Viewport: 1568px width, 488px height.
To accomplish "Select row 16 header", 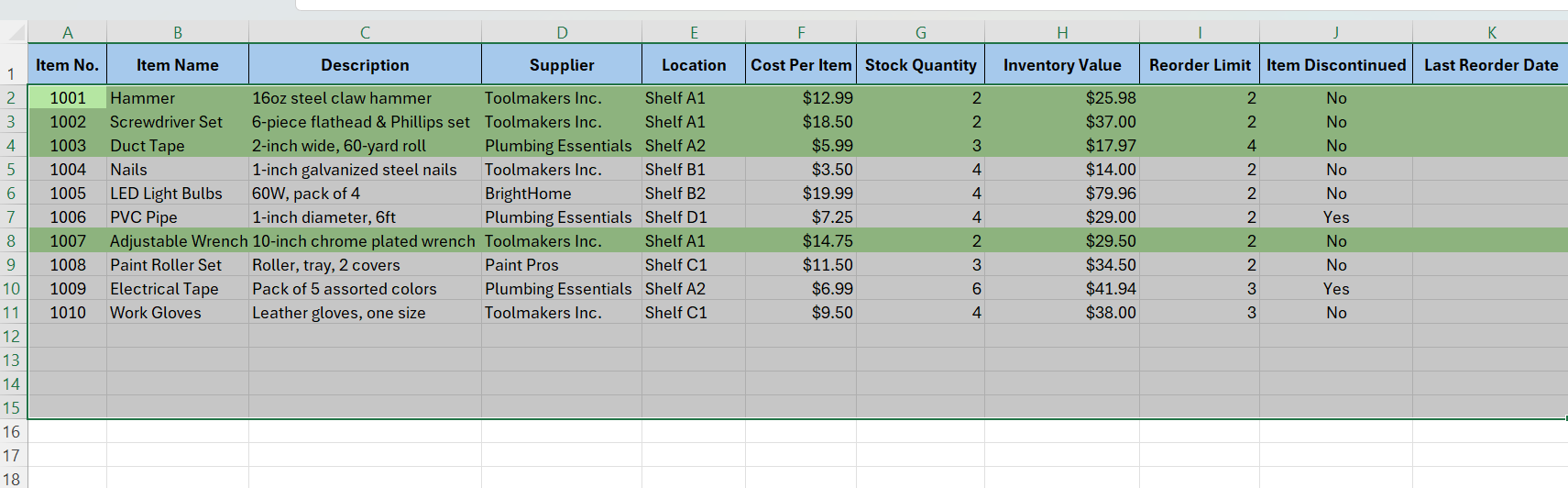I will 12,432.
